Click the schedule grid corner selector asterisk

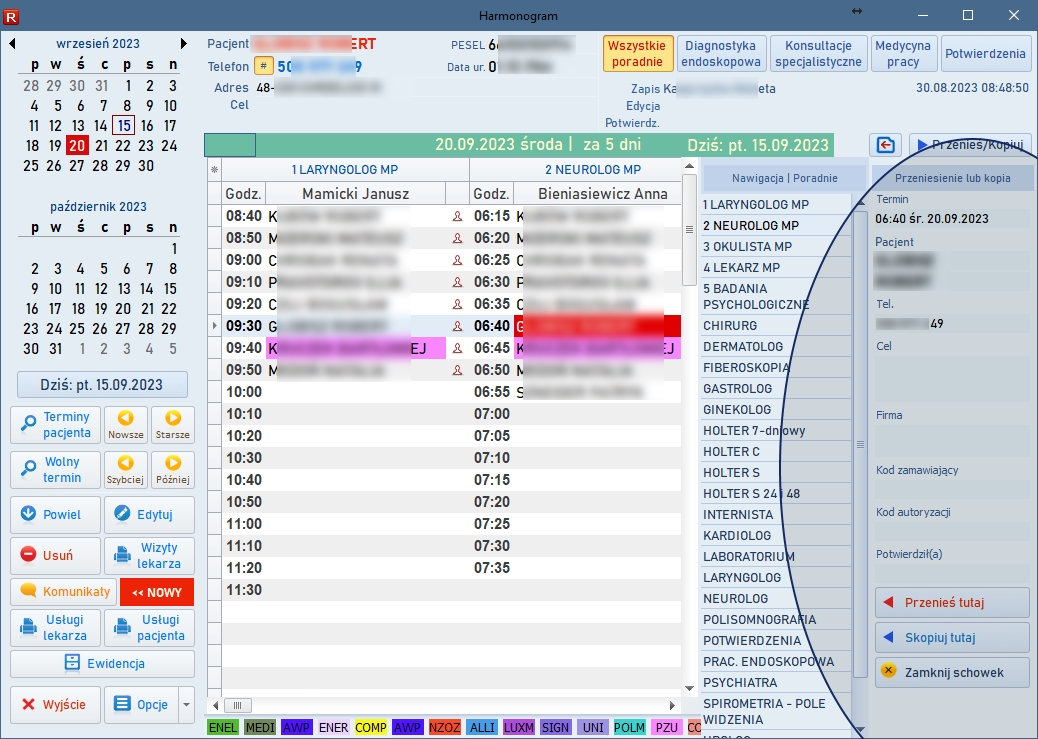coord(213,170)
